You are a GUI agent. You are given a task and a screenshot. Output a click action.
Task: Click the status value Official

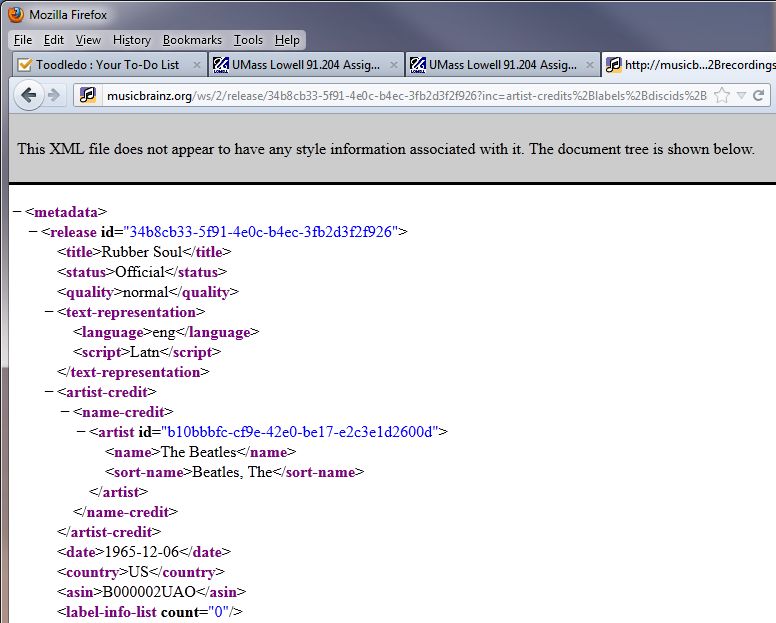point(140,272)
